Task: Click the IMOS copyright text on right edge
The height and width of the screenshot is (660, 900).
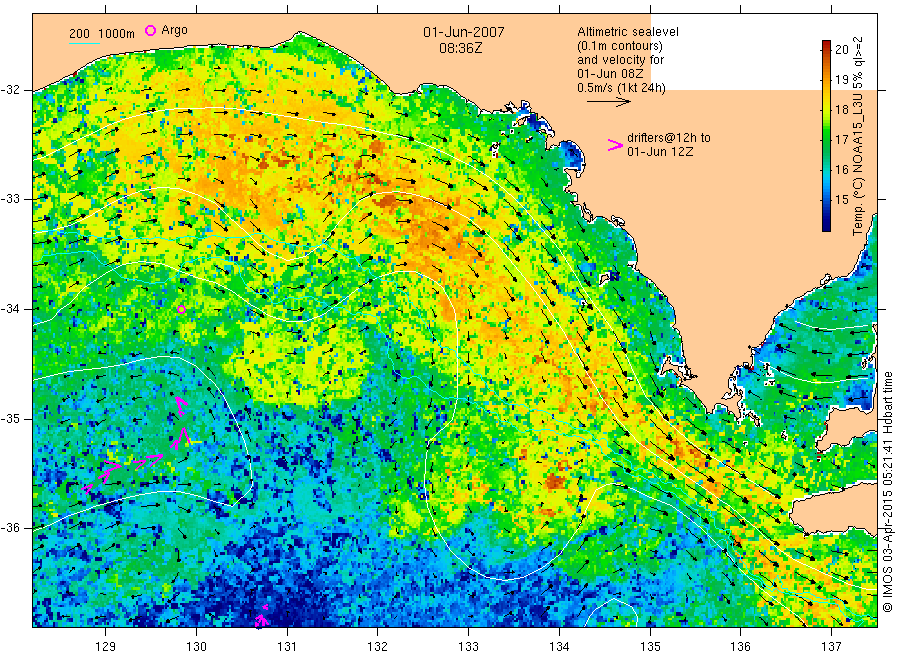Action: click(888, 492)
